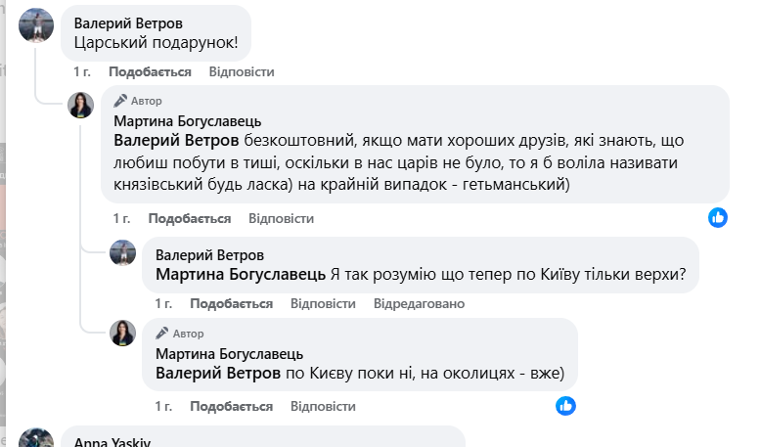Viewport: 762px width, 447px height.
Task: Open Валерий's small avatar beside the Київ question
Action: pos(122,252)
